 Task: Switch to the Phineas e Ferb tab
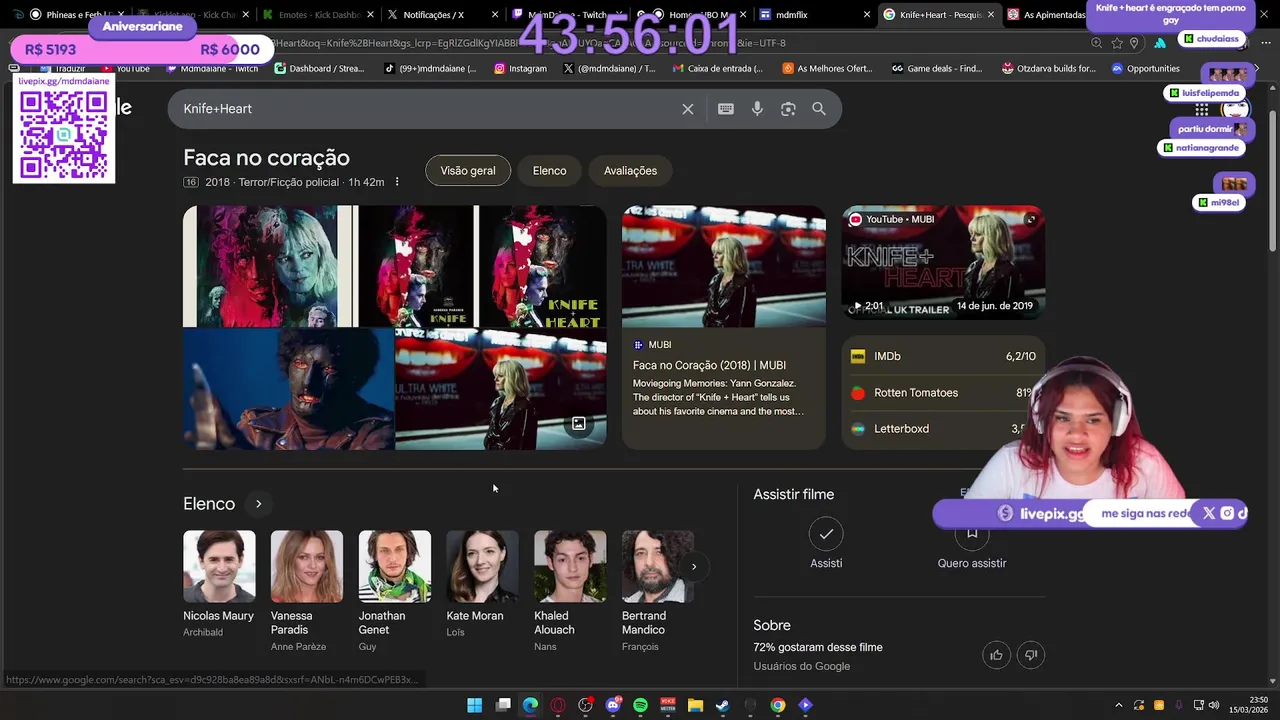tap(68, 15)
